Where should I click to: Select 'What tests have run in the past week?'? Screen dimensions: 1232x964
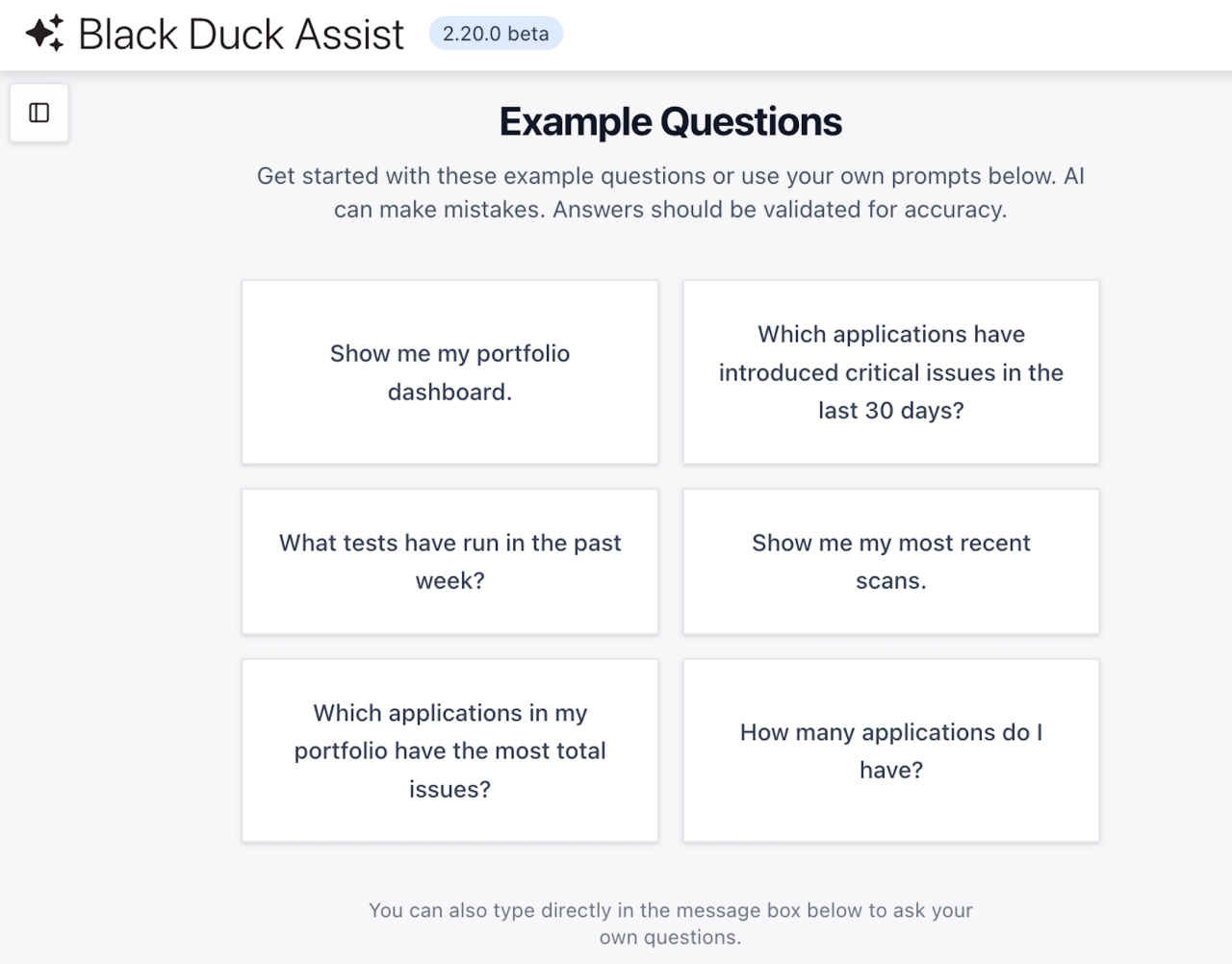(x=449, y=562)
